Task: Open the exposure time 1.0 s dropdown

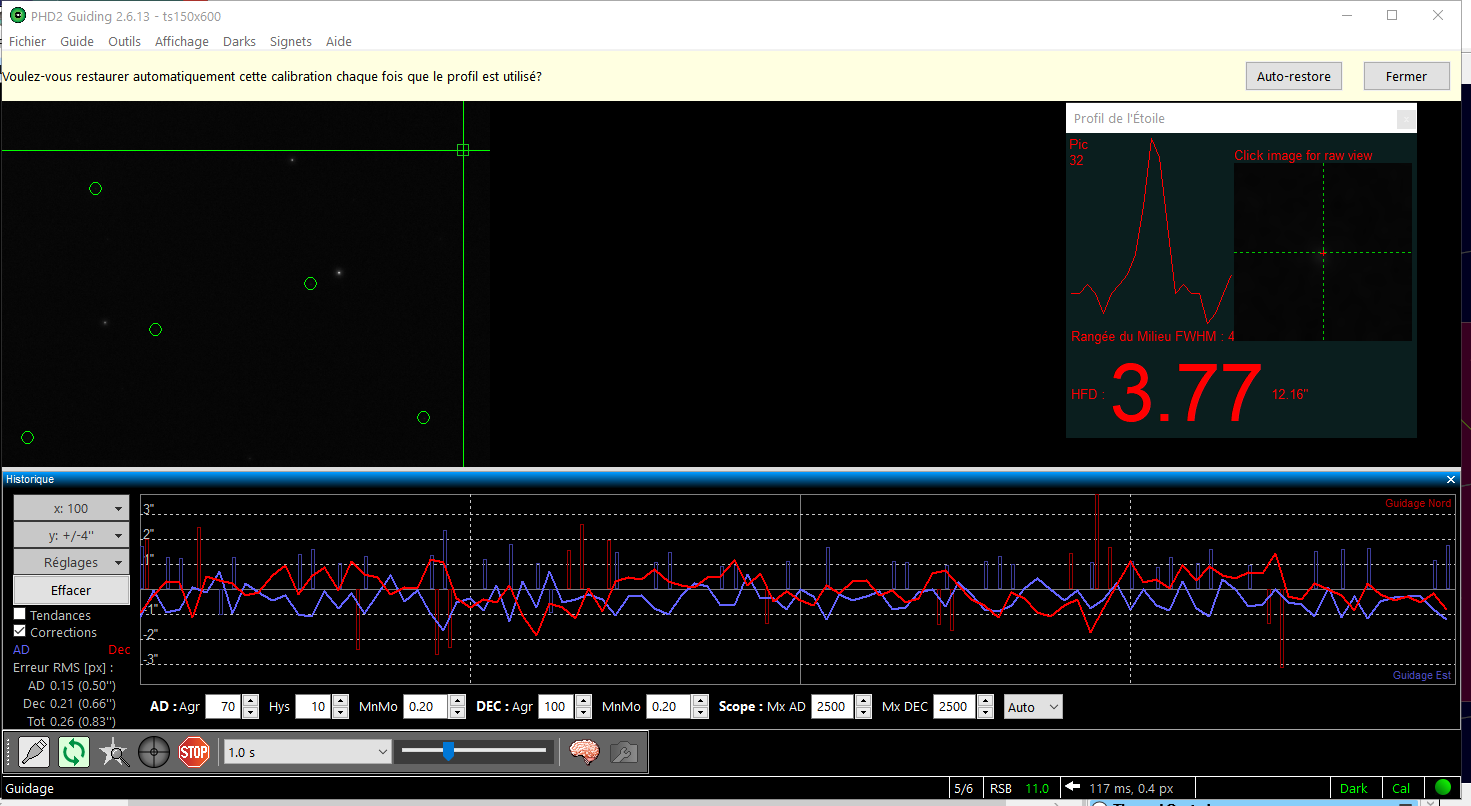Action: tap(307, 752)
